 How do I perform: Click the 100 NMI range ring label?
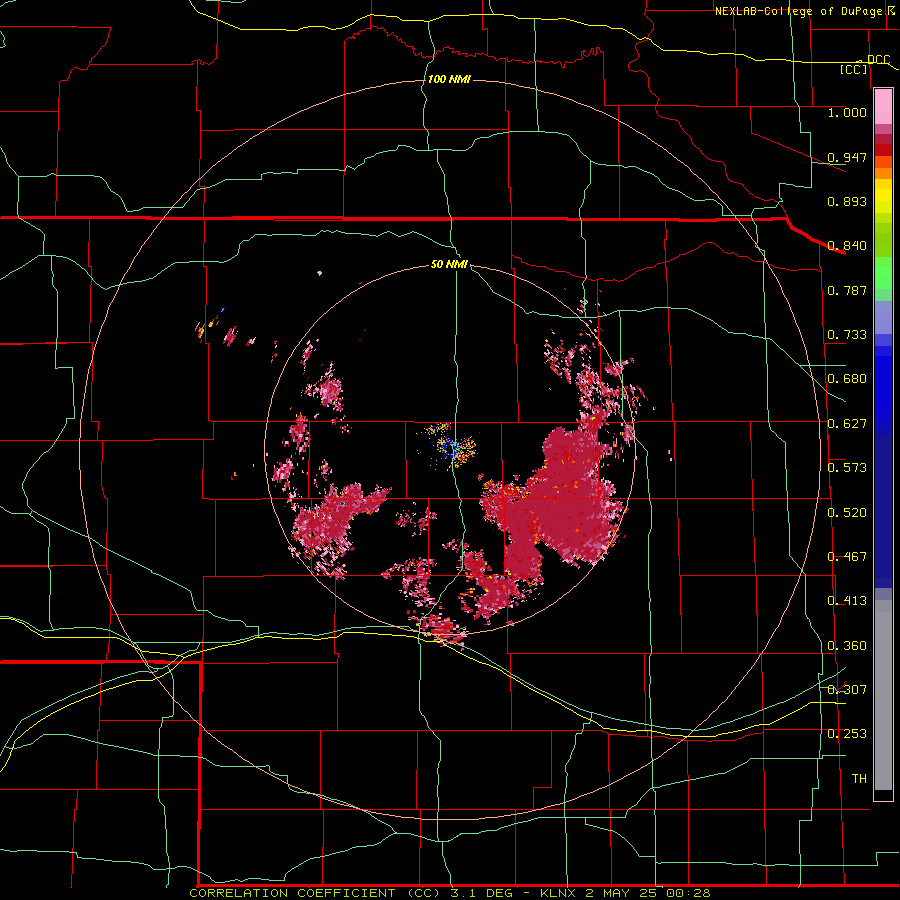click(x=449, y=79)
